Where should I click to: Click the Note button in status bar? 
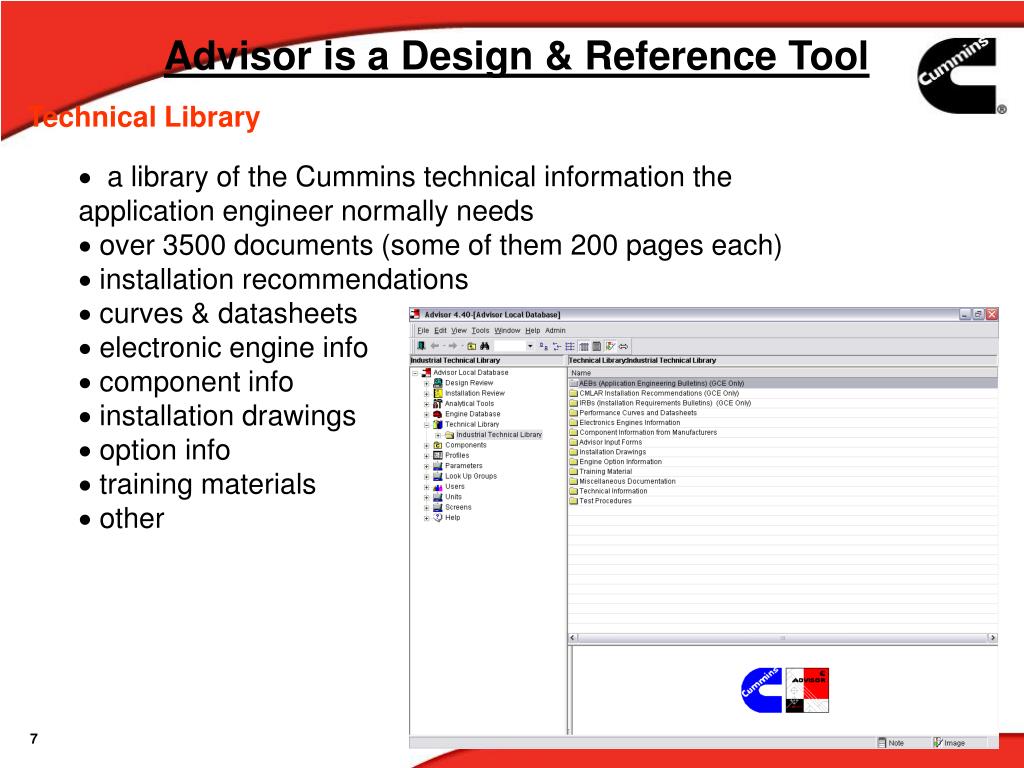click(891, 743)
